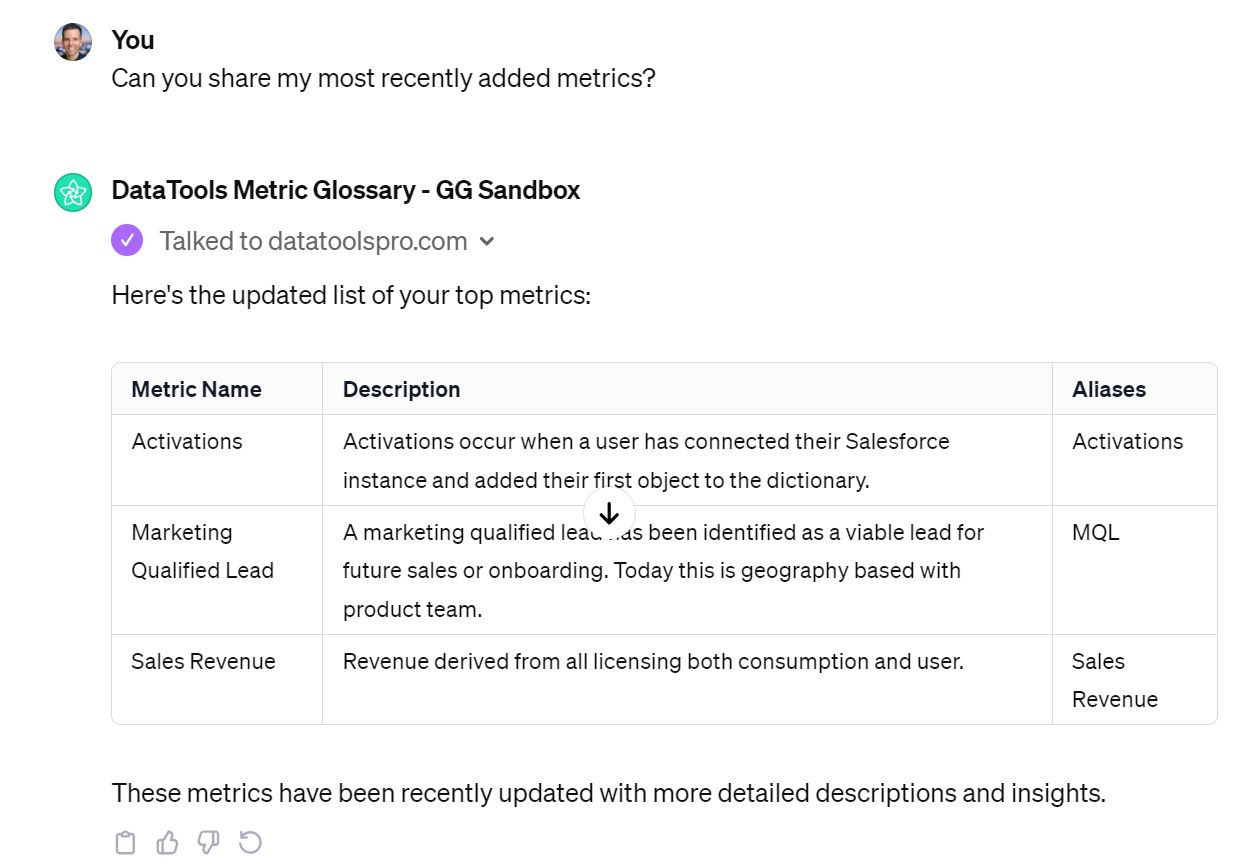1250x866 pixels.
Task: Click the 'Talked to datatoolspro.com' text
Action: pyautogui.click(x=313, y=241)
